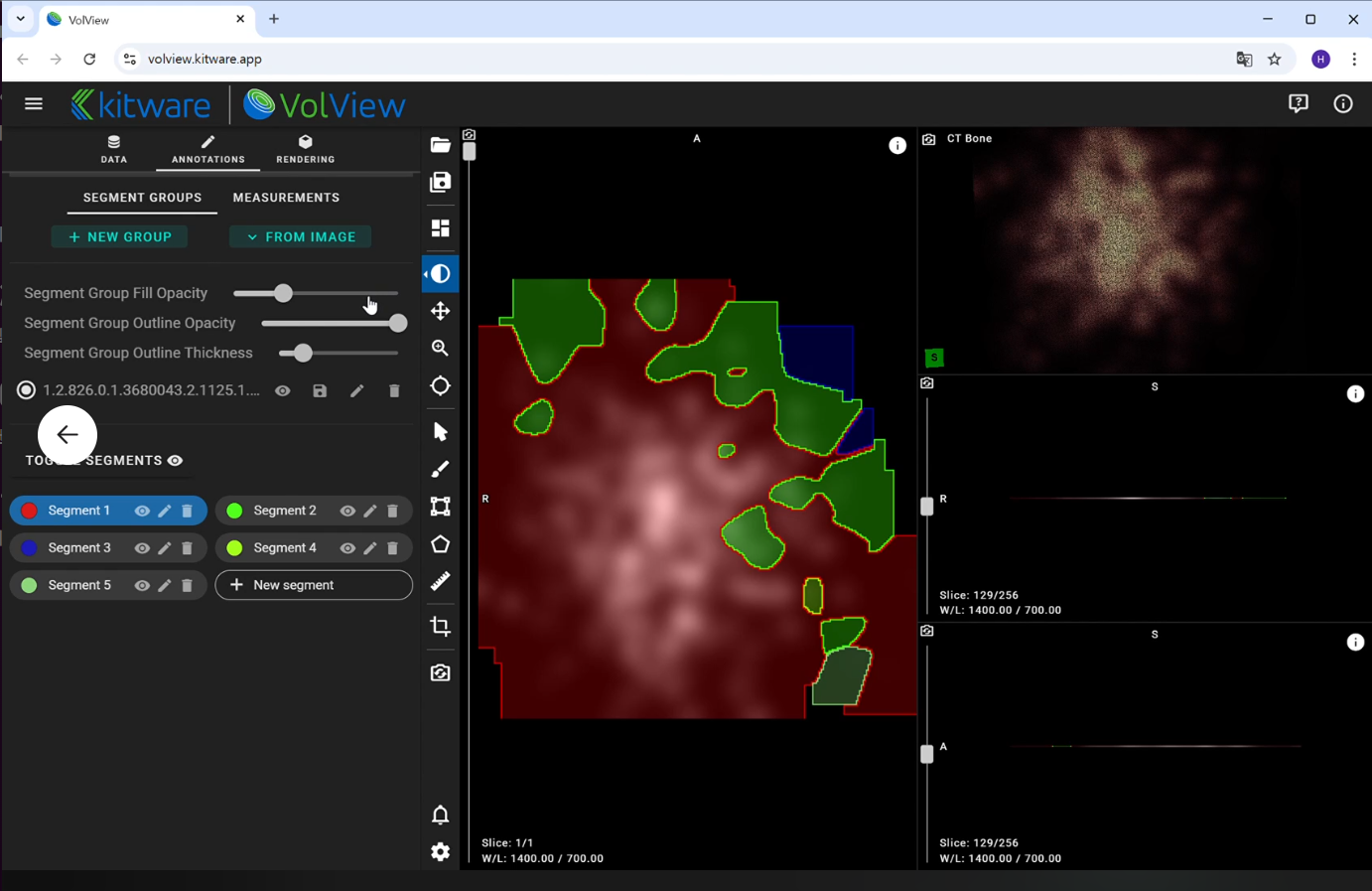Select the Polygon annotation tool

(440, 544)
